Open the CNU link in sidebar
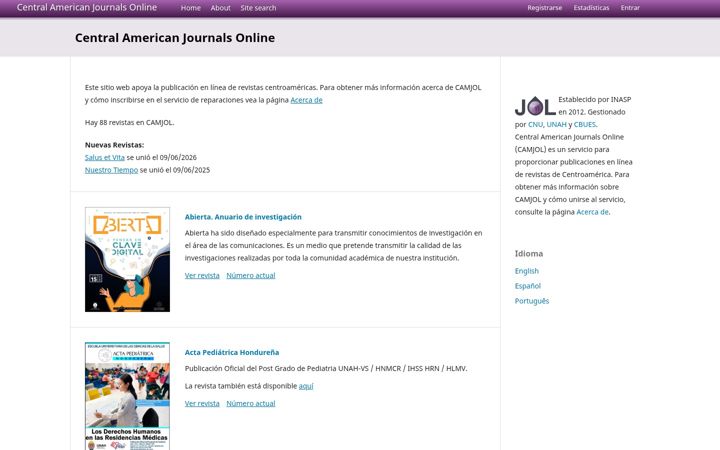This screenshot has height=450, width=720. pyautogui.click(x=535, y=124)
